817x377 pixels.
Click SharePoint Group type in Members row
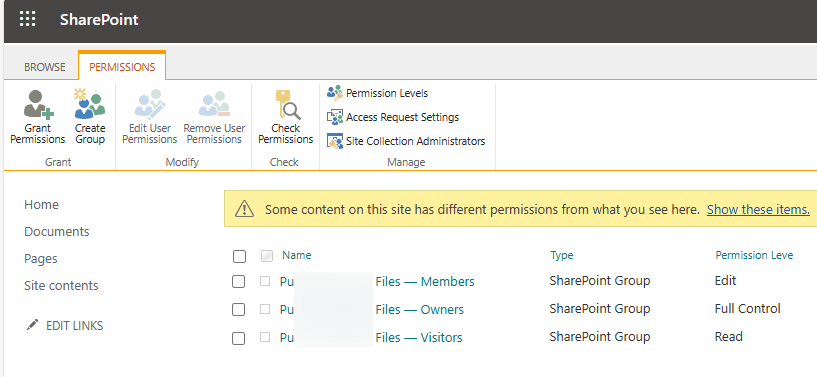click(600, 281)
